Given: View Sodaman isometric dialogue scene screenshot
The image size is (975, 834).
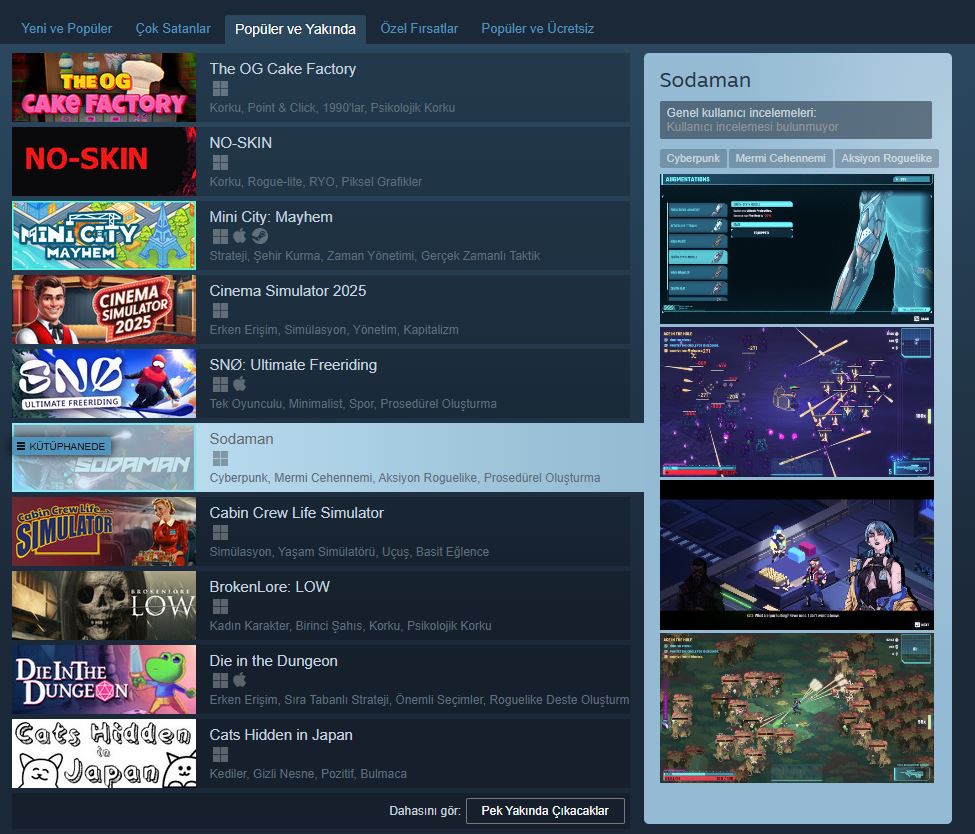Looking at the screenshot, I should tap(797, 555).
